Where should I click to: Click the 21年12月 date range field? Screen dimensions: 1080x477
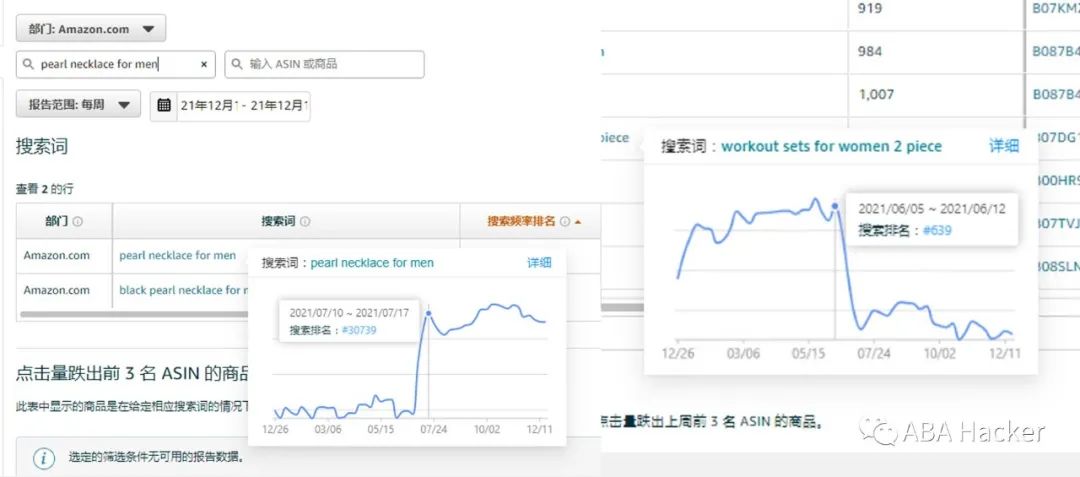[x=244, y=105]
